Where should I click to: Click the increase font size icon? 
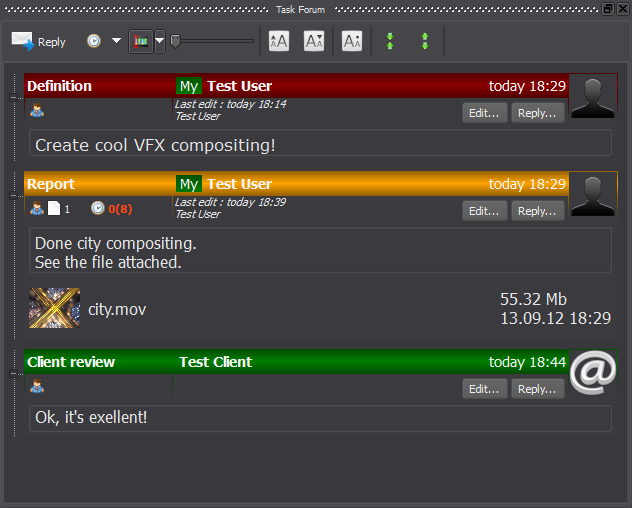point(279,41)
